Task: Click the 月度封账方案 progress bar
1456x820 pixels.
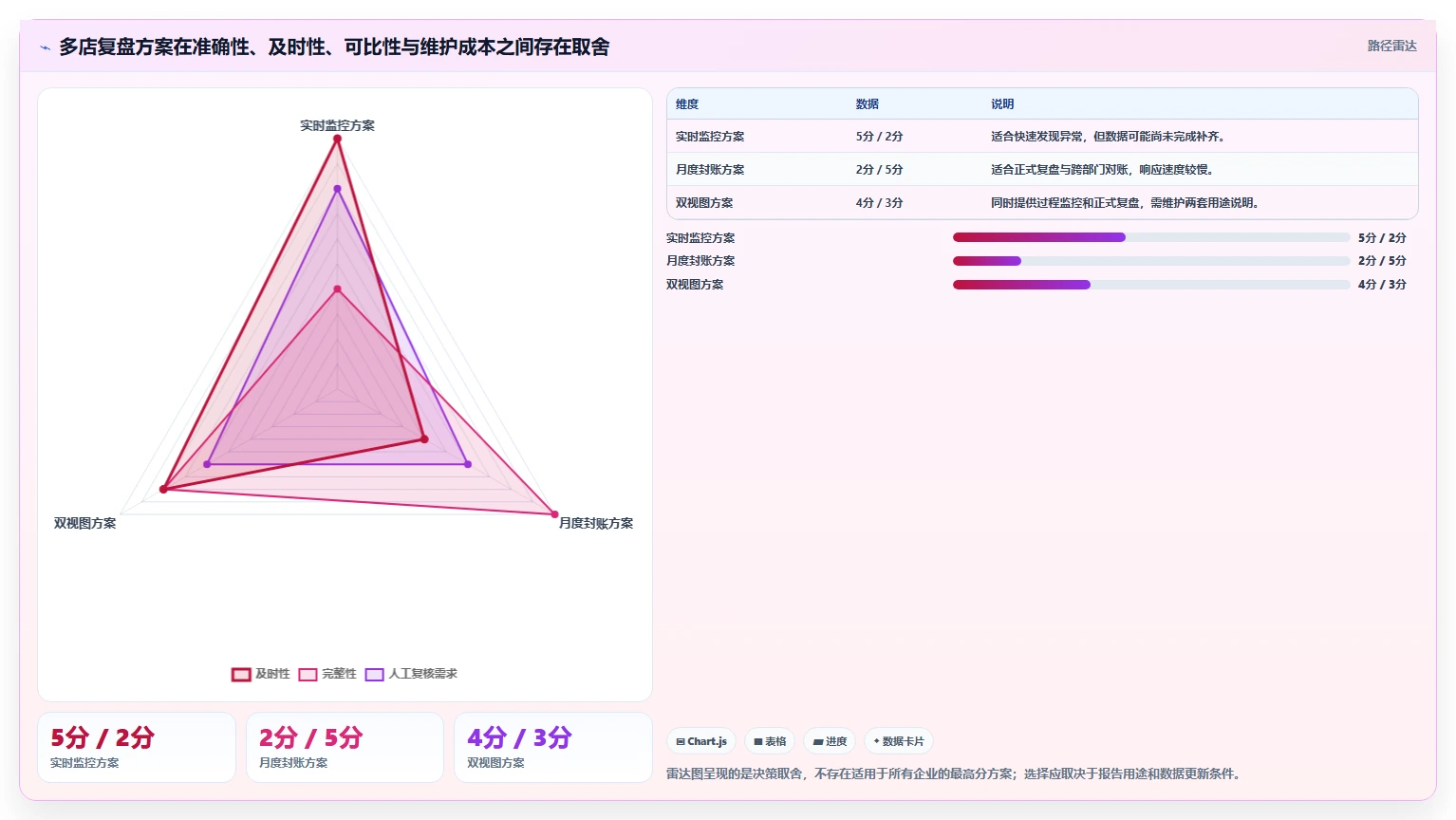Action: pos(1151,261)
